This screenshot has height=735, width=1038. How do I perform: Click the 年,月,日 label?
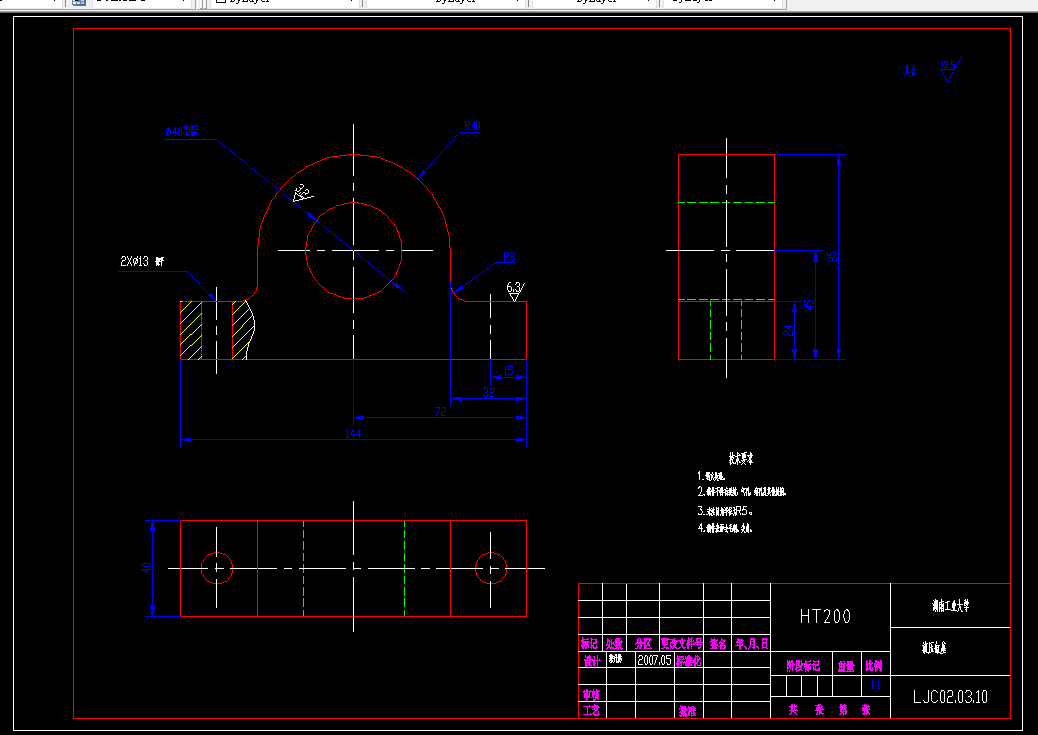pyautogui.click(x=751, y=643)
